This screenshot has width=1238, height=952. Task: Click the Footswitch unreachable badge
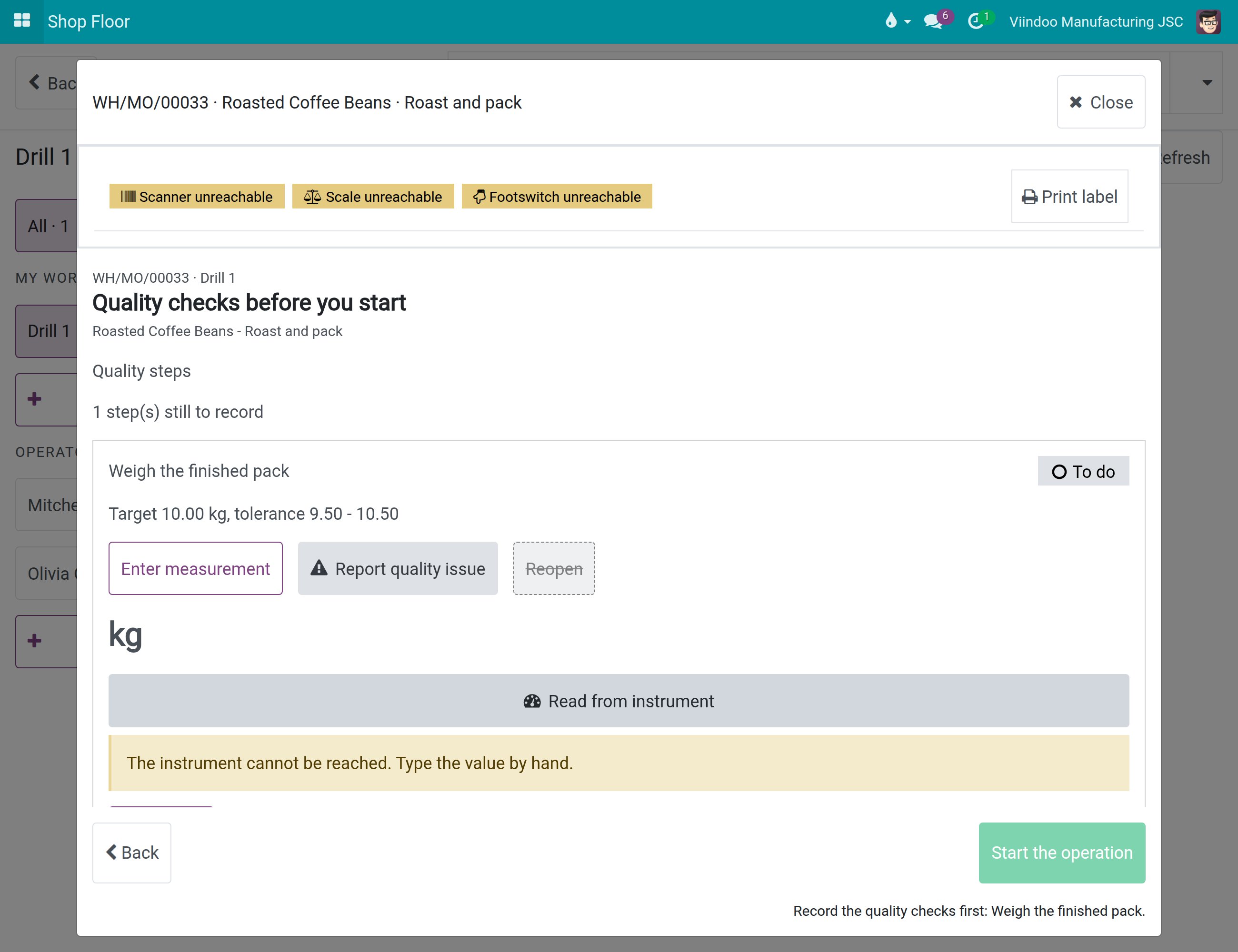coord(557,196)
